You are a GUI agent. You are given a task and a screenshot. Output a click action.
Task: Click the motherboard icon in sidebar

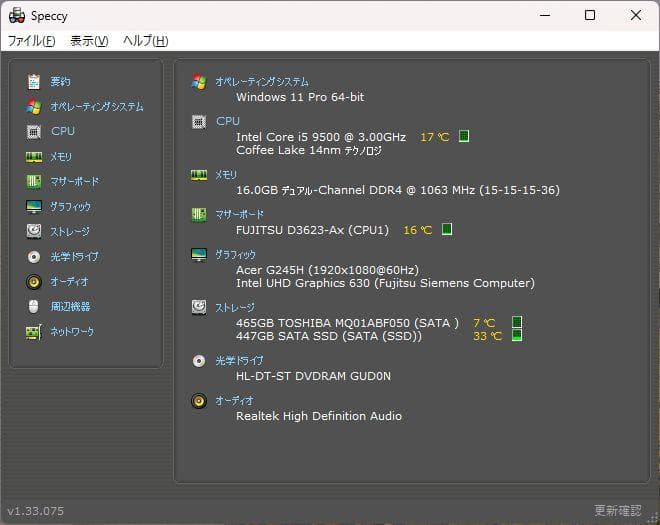pos(34,182)
